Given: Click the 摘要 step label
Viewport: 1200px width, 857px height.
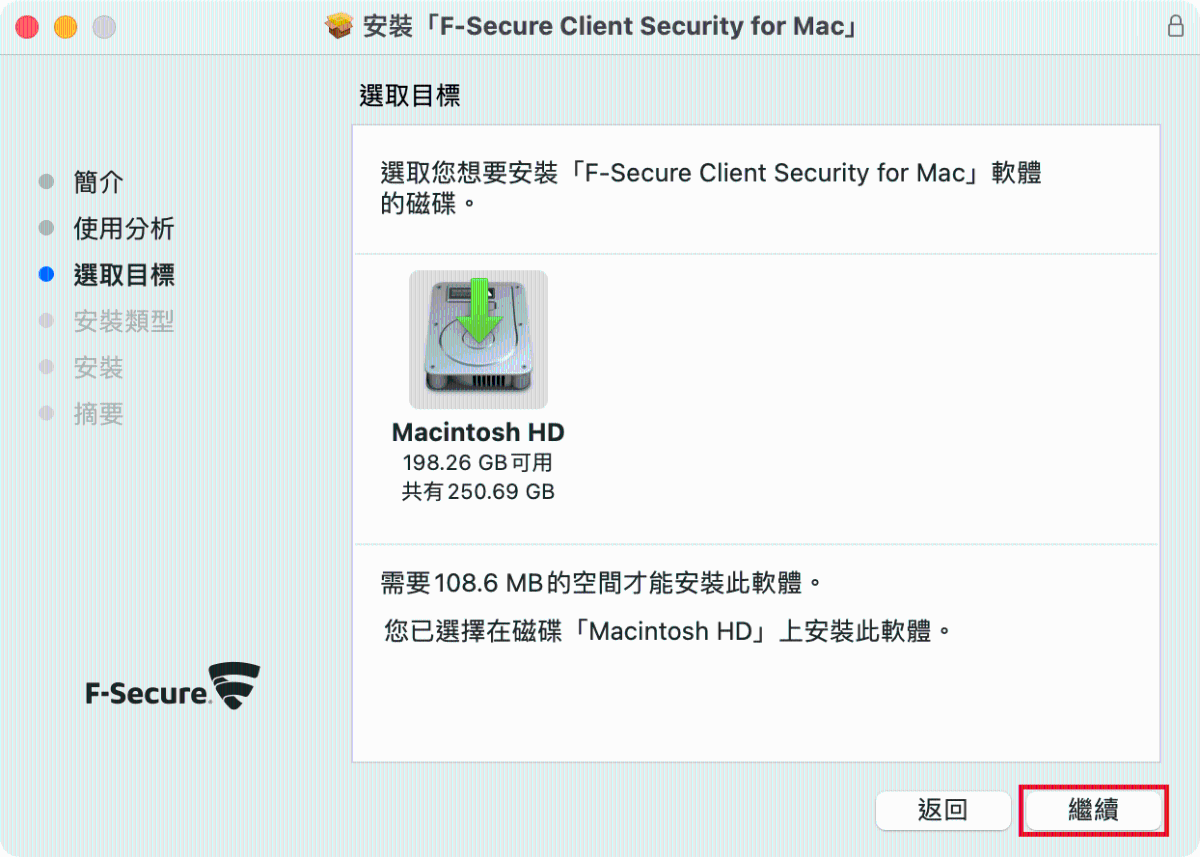Looking at the screenshot, I should pos(99,413).
